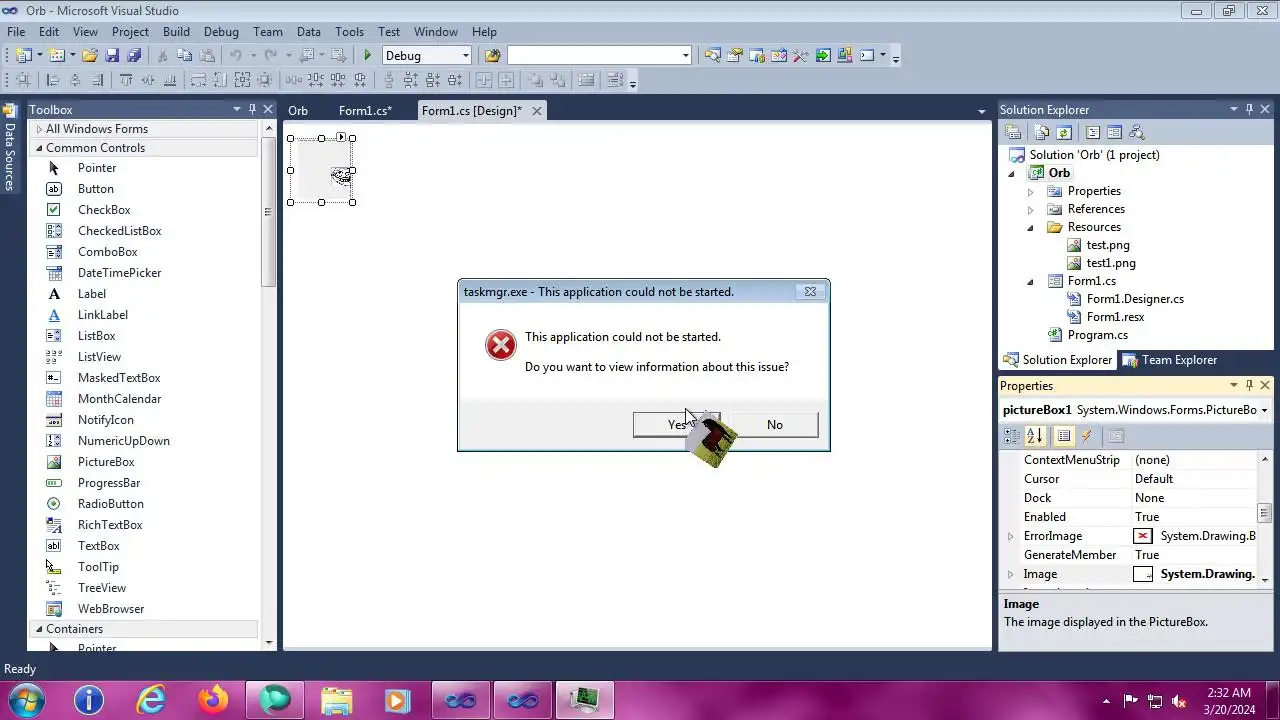Screen dimensions: 1280x720
Task: Click the pictureBox1 smart tag arrow on the form
Action: pos(341,137)
